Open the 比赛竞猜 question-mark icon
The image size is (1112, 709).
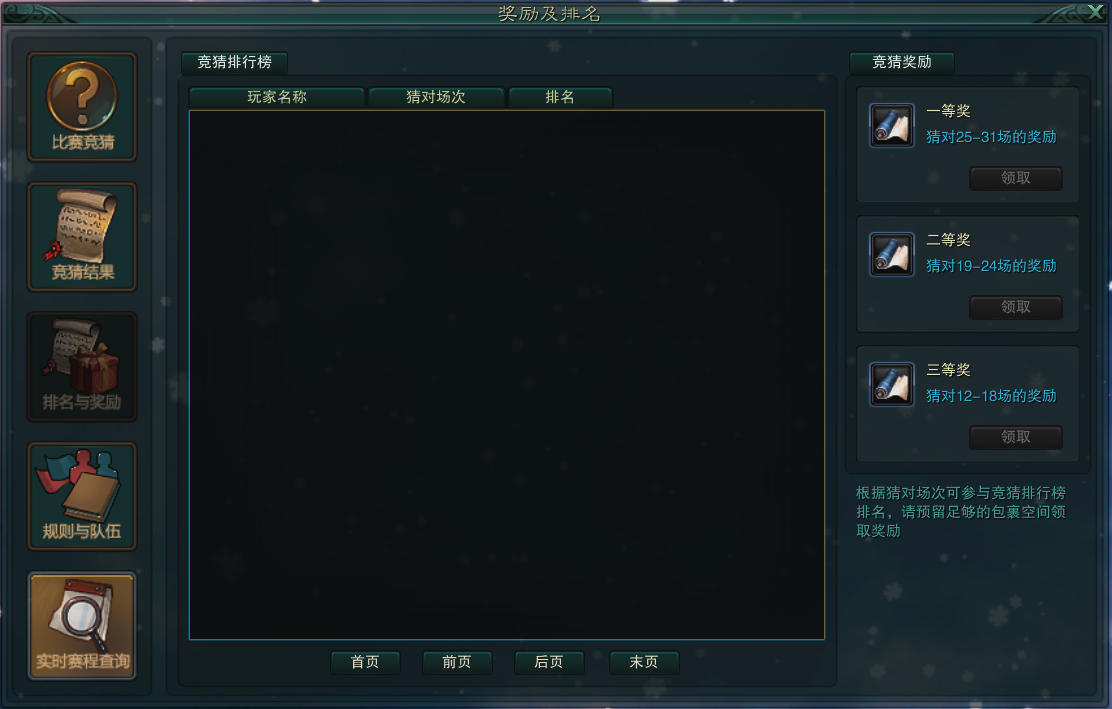[82, 107]
